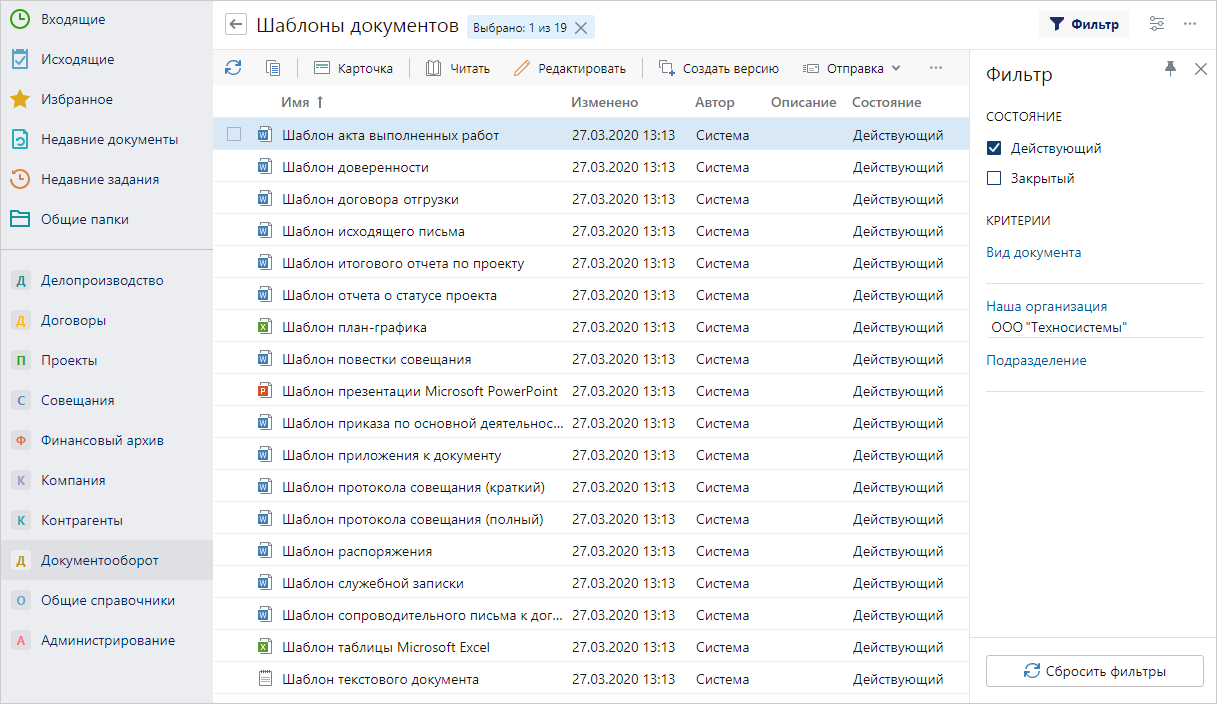
Task: Open the Избранное star folder
Action: 76,99
